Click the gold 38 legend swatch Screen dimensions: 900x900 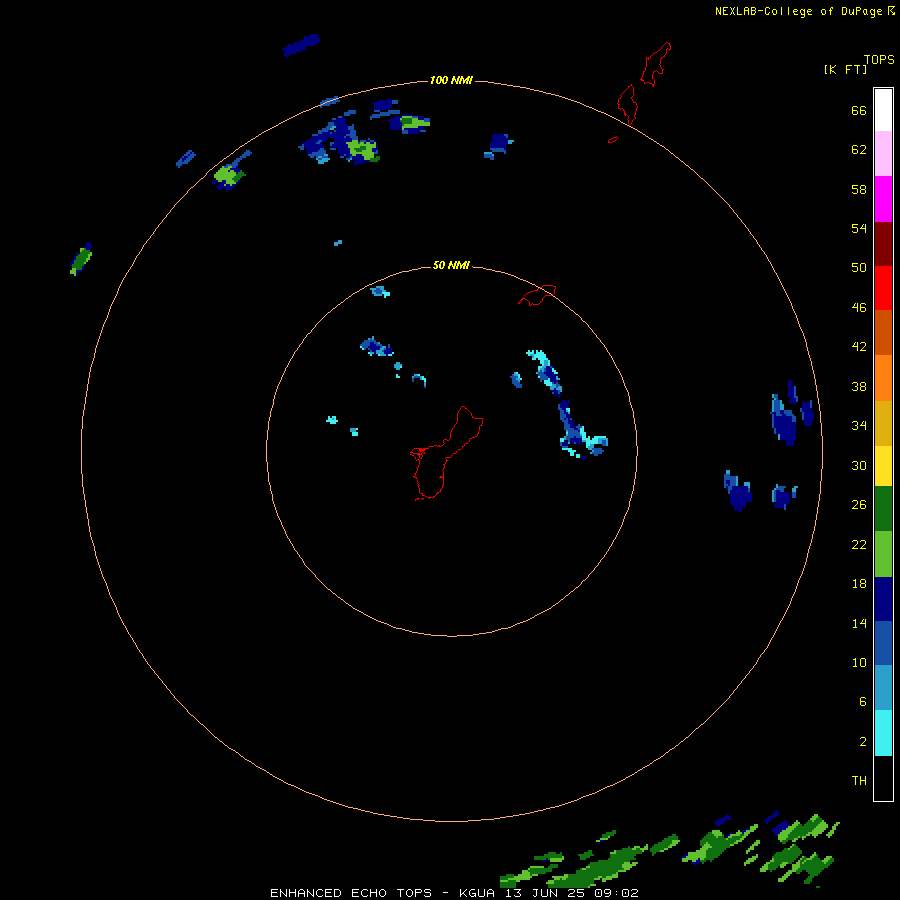click(883, 423)
